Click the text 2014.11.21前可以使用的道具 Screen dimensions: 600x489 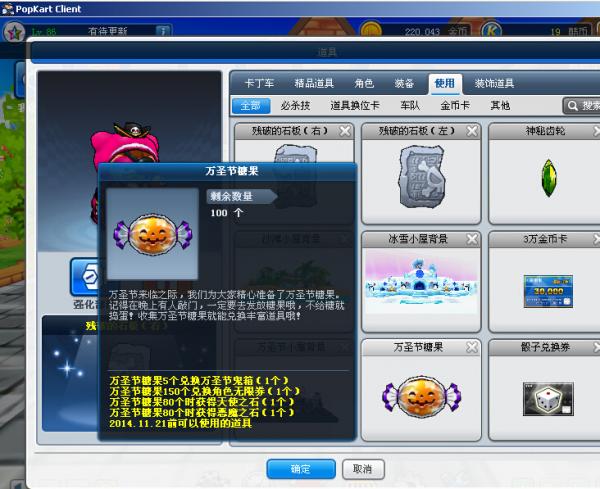pos(180,424)
